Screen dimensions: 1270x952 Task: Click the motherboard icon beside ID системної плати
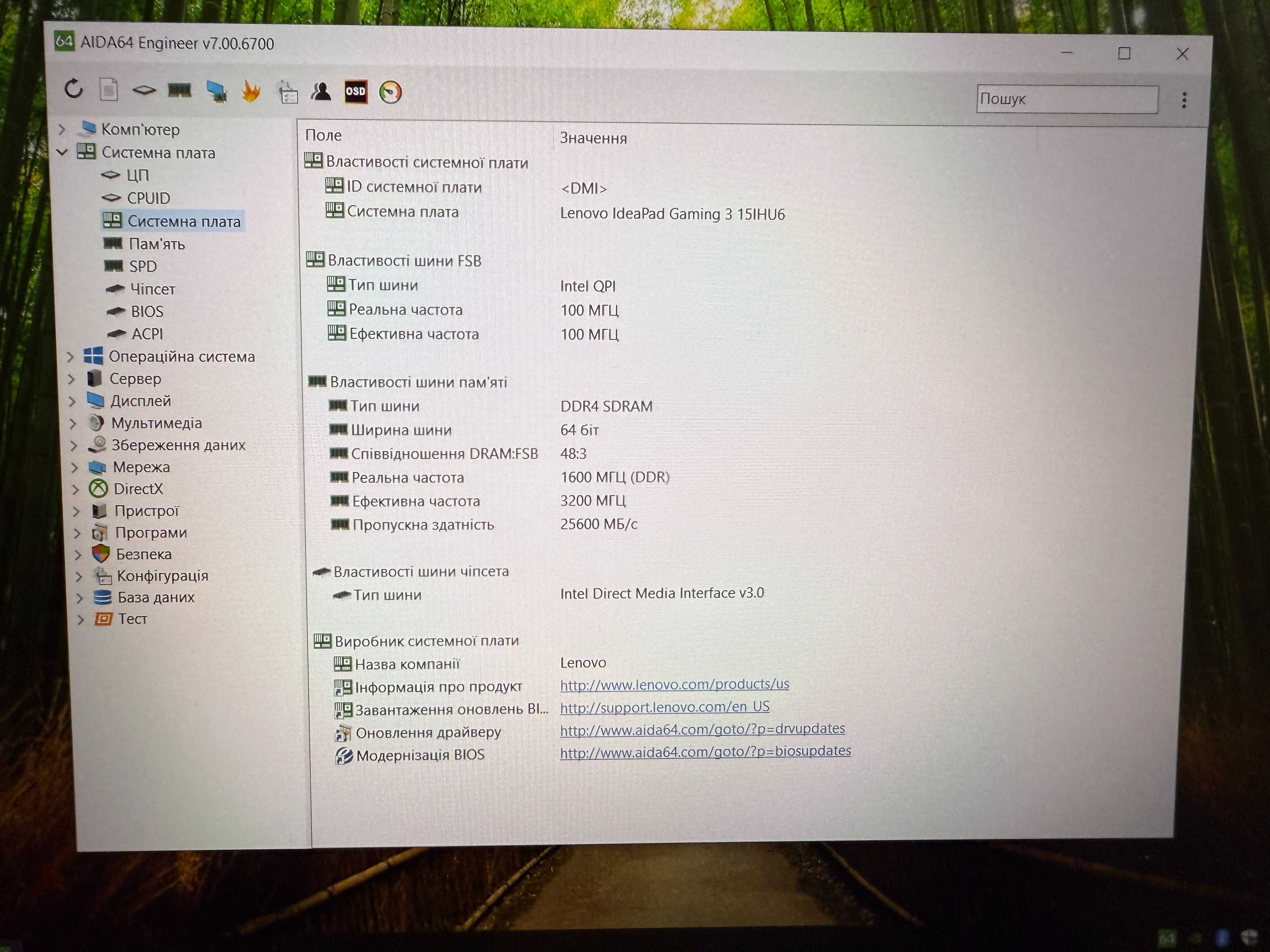(334, 185)
